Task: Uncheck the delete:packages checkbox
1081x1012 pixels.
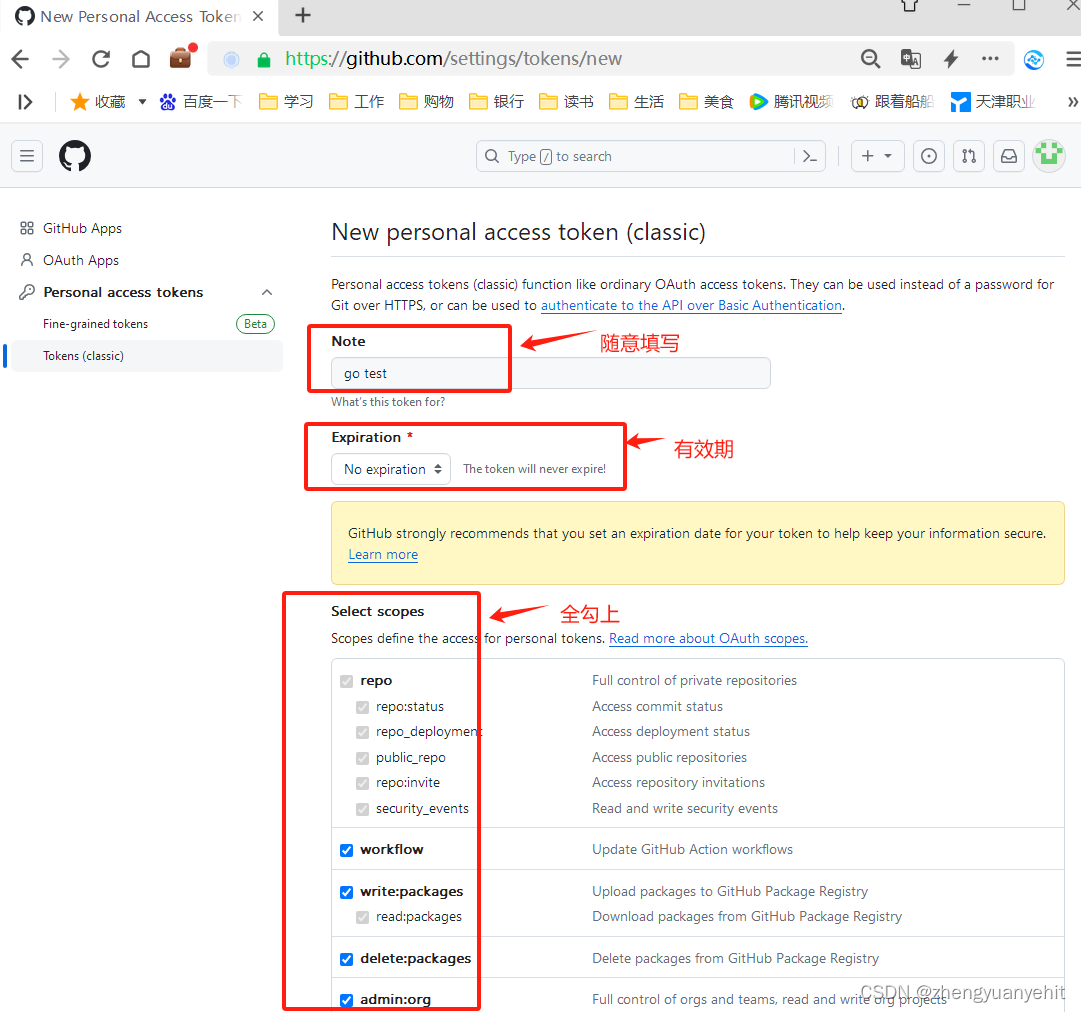Action: 347,960
